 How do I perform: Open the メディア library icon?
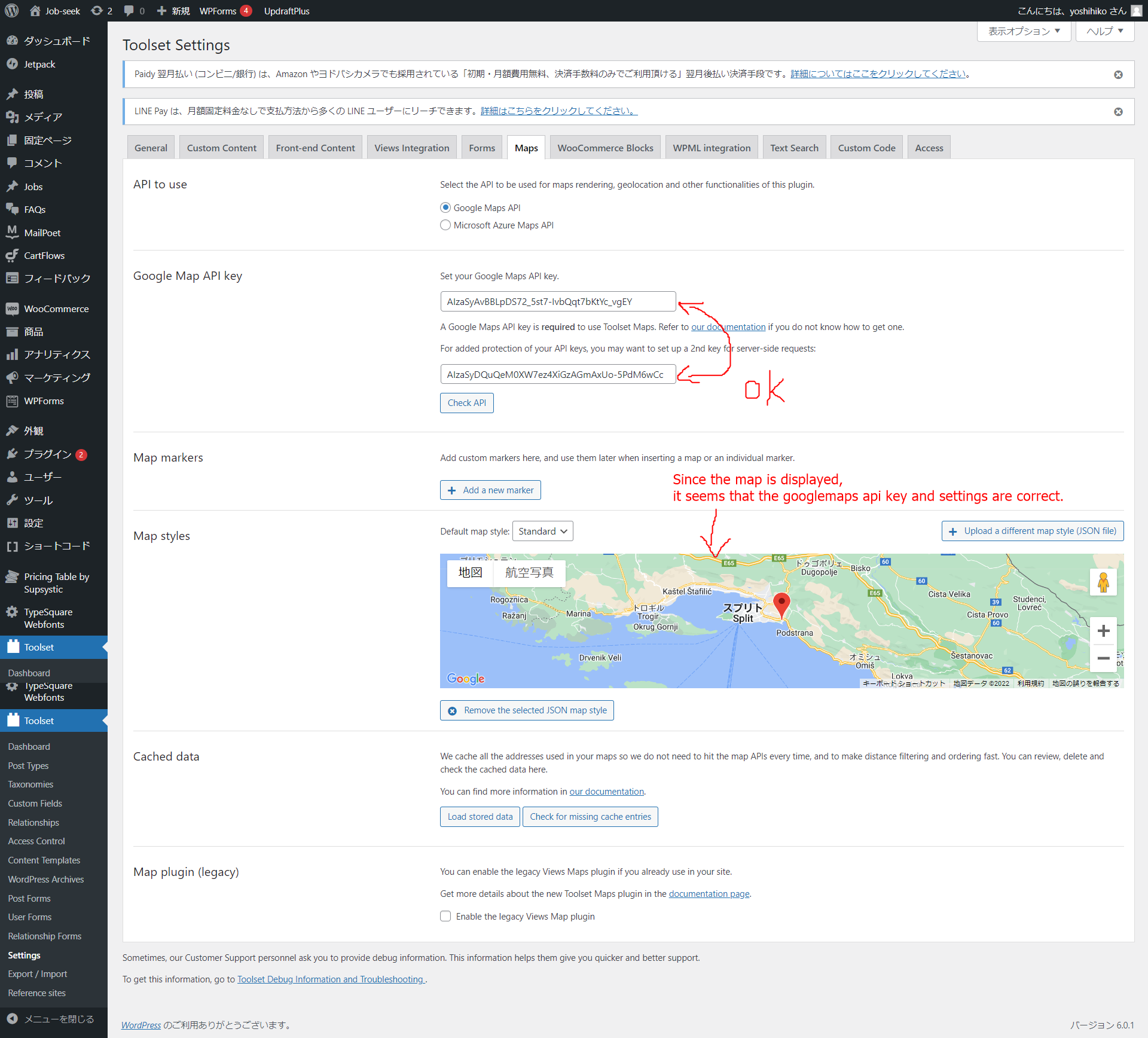pyautogui.click(x=12, y=117)
